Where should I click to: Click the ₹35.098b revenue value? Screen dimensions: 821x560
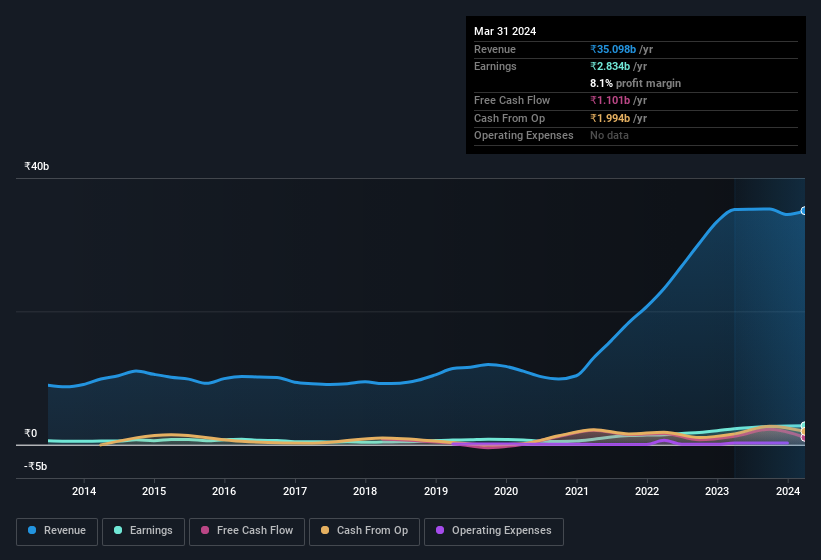click(x=613, y=49)
